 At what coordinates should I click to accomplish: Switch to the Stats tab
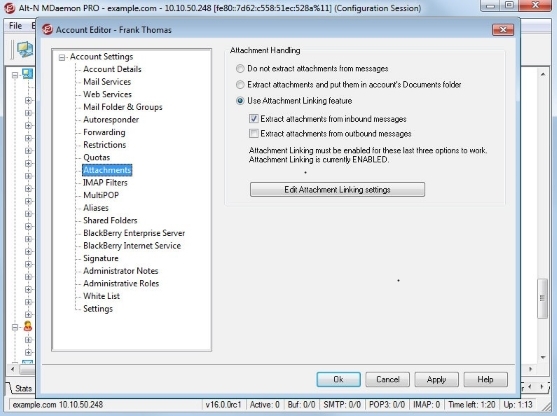[x=23, y=388]
